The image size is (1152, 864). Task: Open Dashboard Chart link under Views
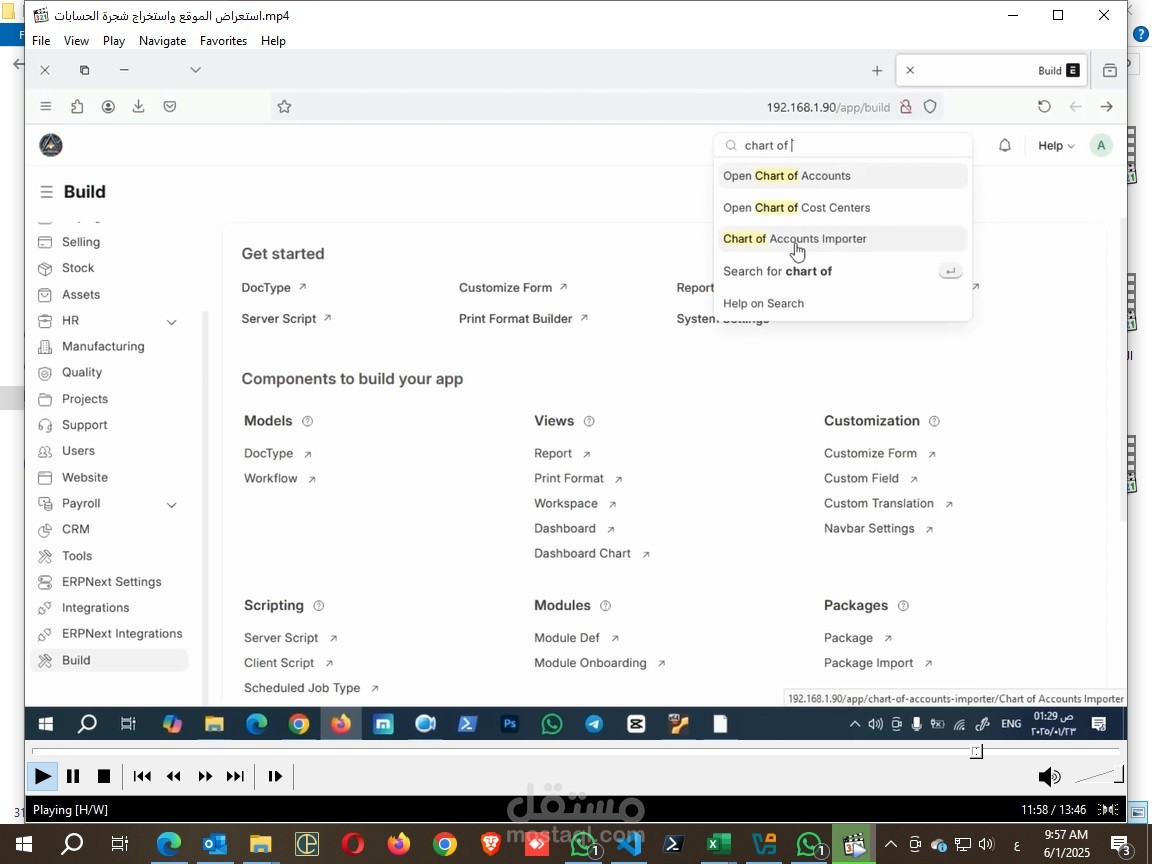pyautogui.click(x=592, y=553)
